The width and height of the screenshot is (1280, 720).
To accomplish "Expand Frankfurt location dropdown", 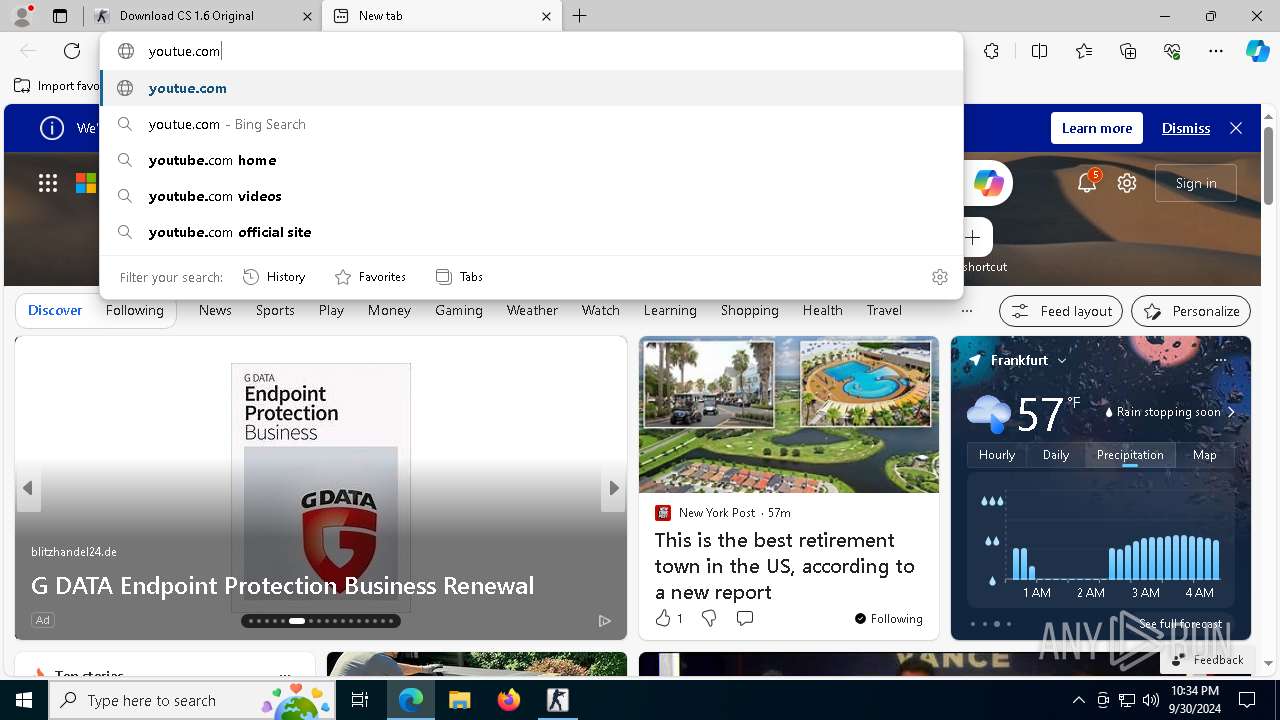I will (x=1062, y=360).
